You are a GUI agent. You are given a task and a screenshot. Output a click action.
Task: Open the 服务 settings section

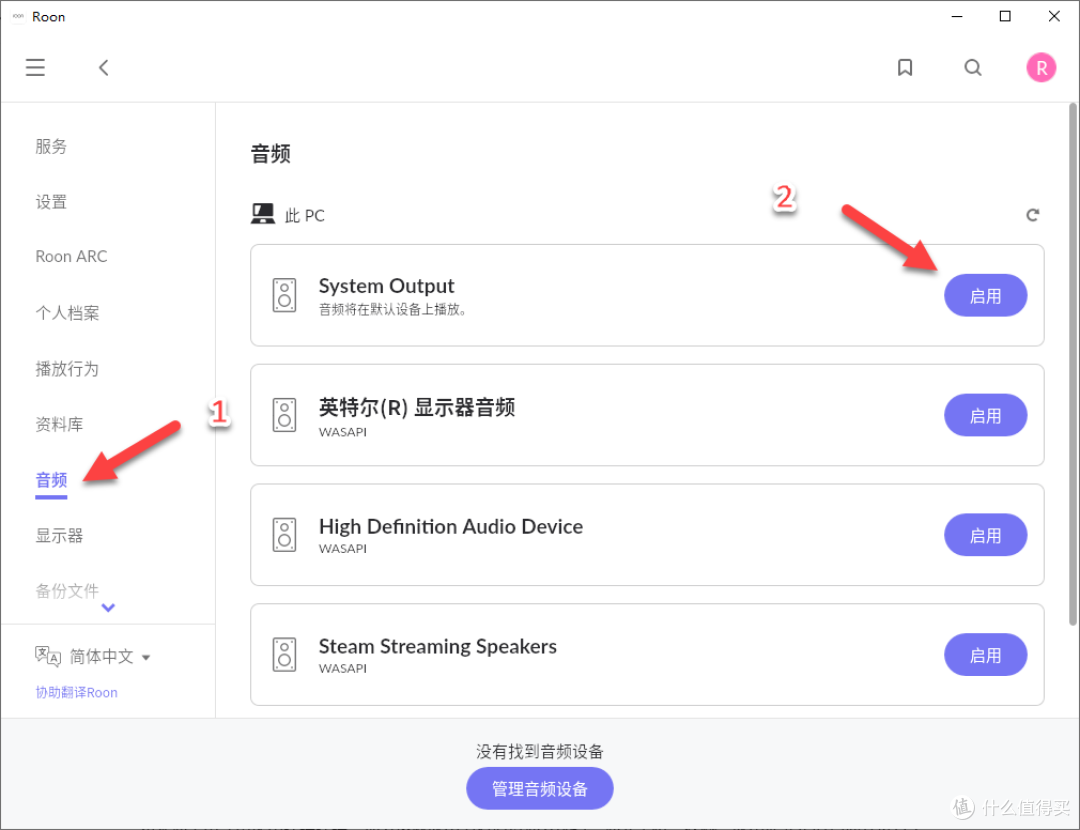coord(51,146)
